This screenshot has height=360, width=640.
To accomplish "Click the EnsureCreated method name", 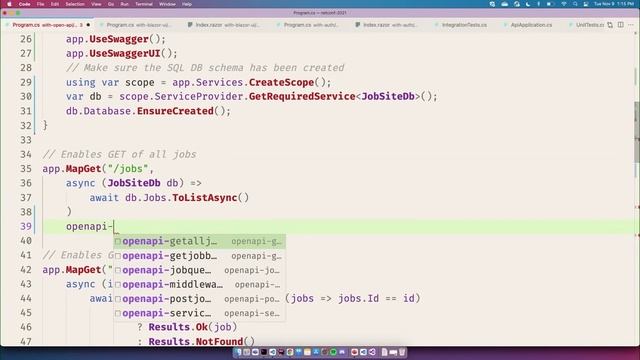I will click(175, 111).
